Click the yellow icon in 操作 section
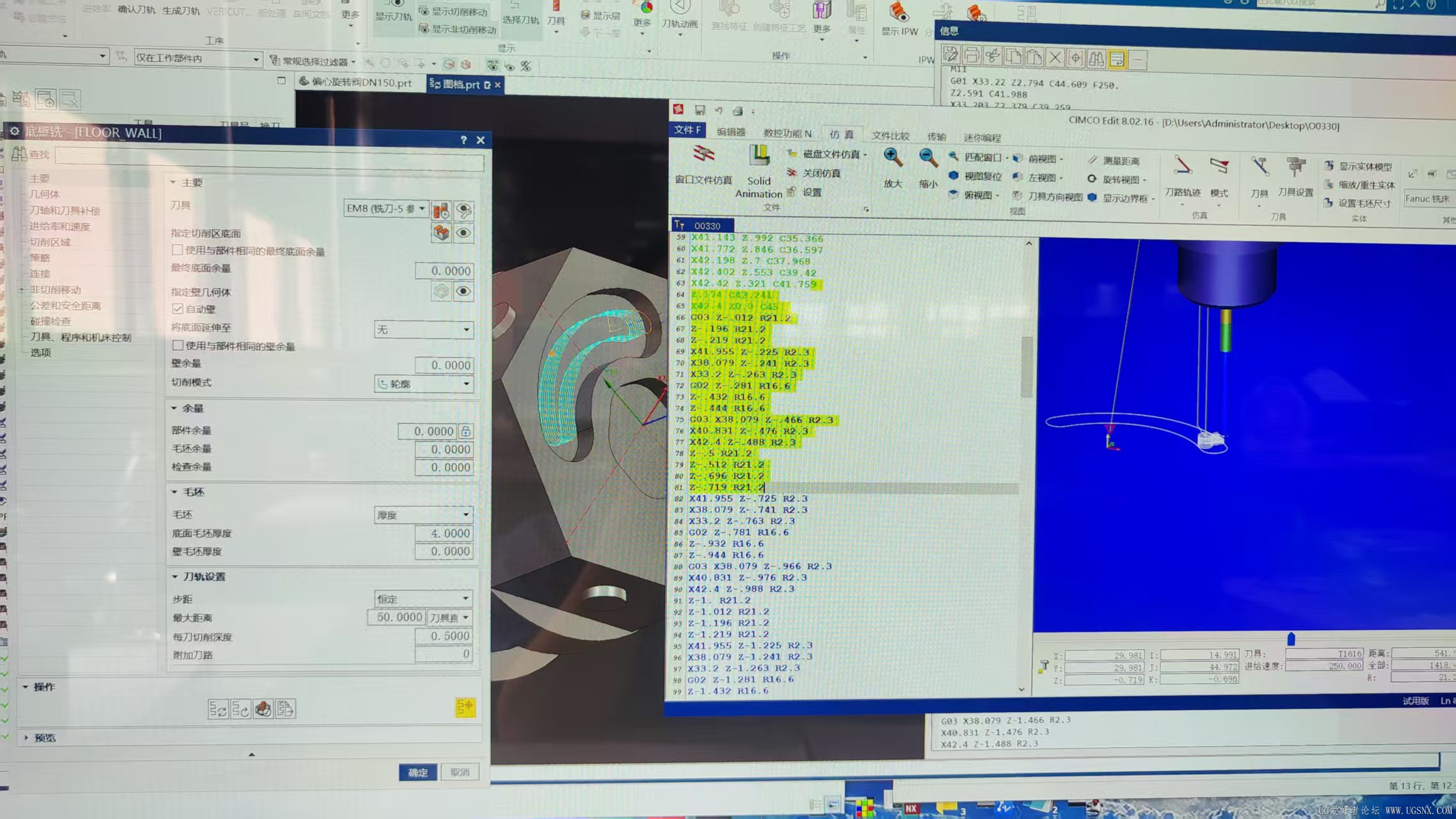The height and width of the screenshot is (819, 1456). click(x=465, y=707)
